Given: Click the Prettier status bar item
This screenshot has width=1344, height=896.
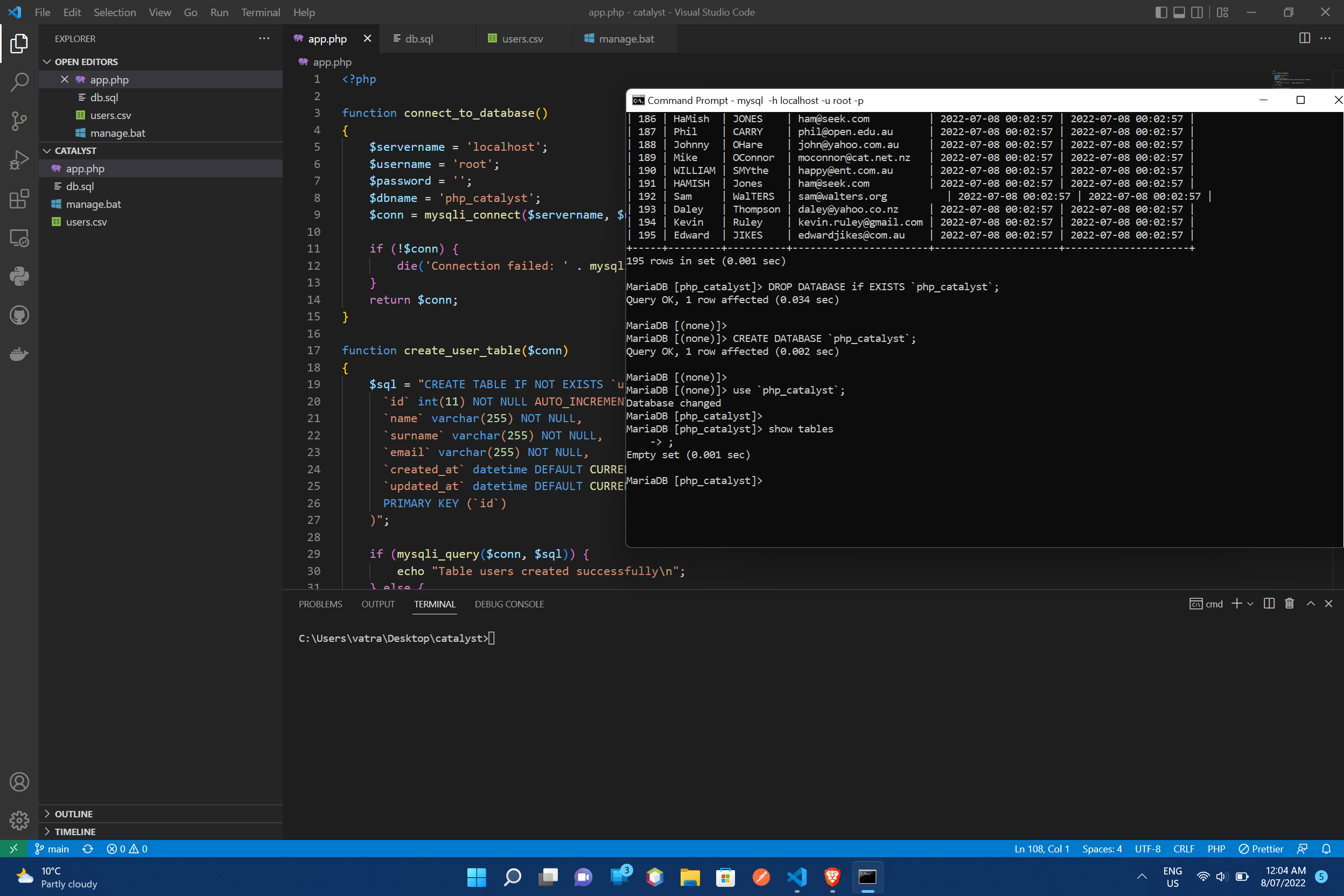Looking at the screenshot, I should (x=1261, y=849).
